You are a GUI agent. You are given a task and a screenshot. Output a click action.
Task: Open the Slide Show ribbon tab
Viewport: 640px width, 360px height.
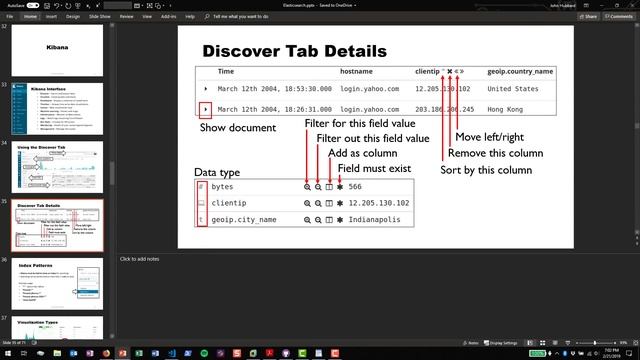coord(100,17)
